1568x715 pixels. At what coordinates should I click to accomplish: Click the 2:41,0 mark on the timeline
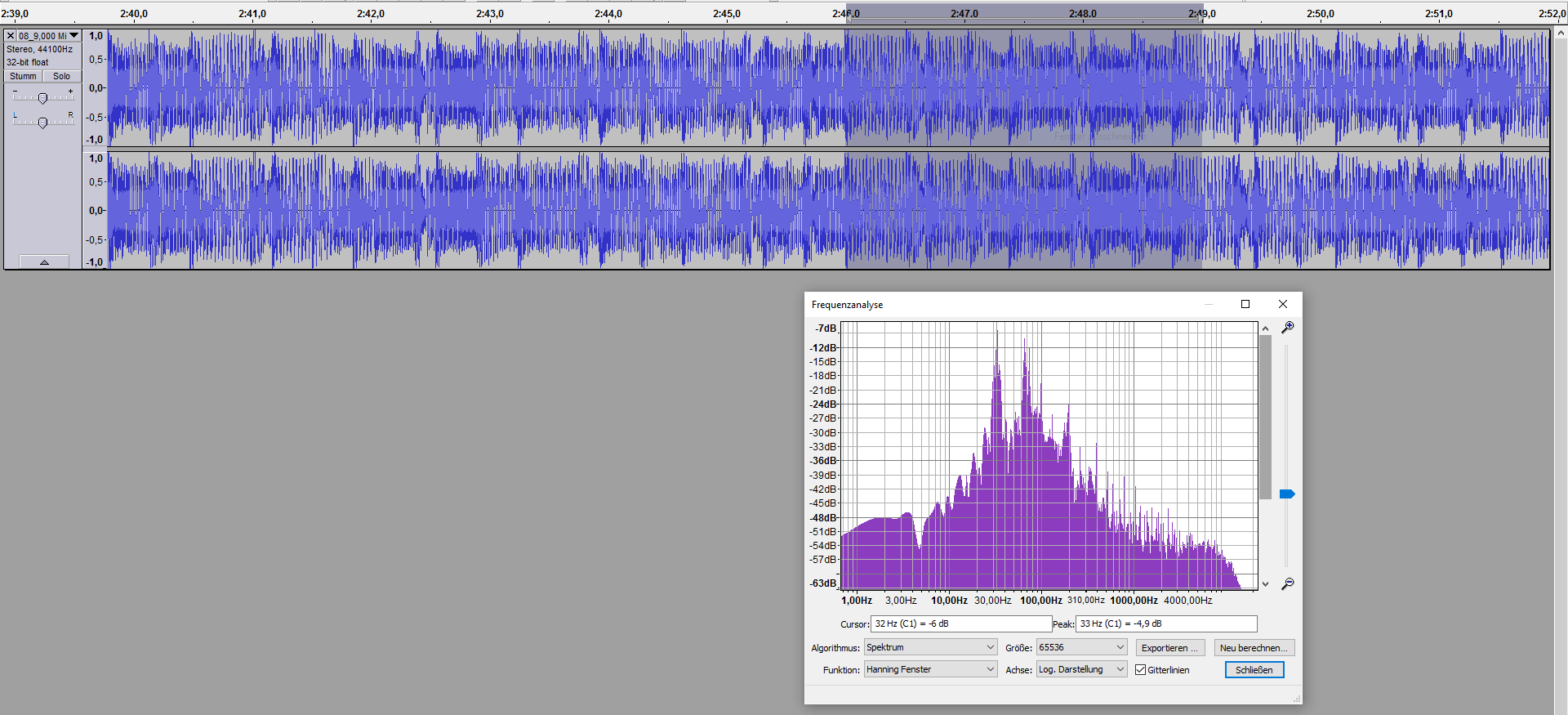click(x=252, y=14)
